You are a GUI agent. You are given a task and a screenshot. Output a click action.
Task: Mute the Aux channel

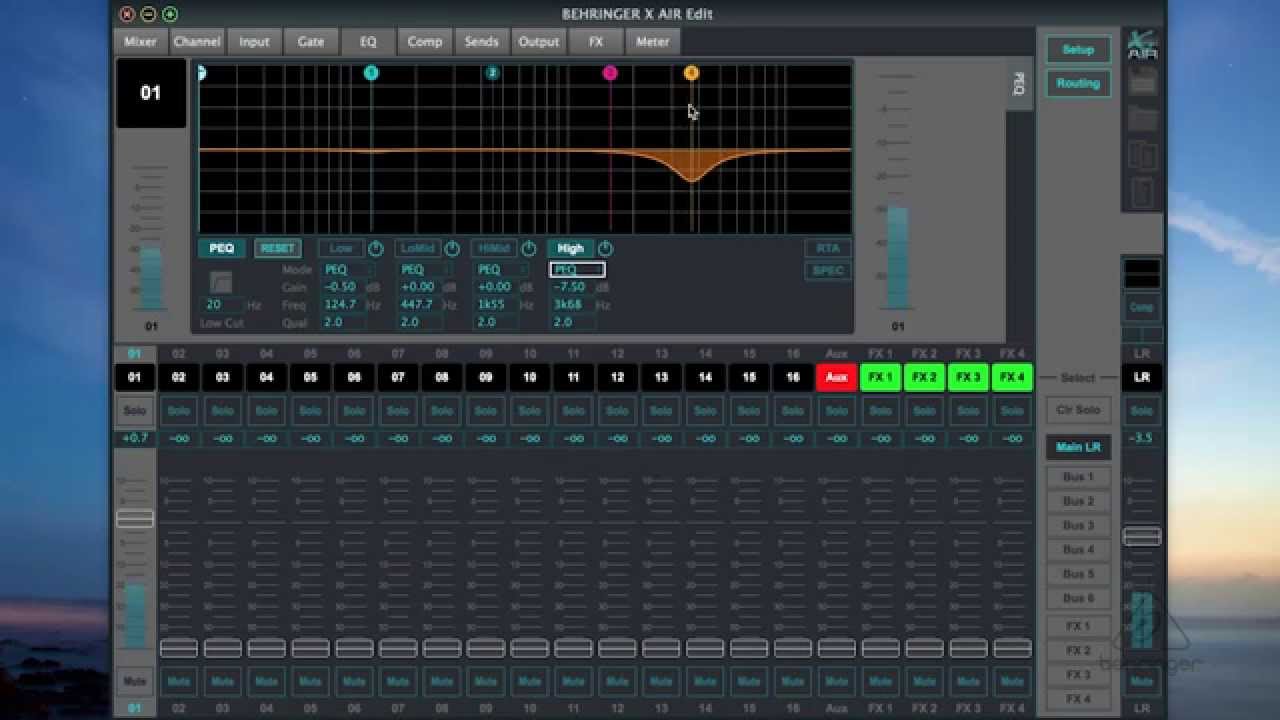pos(836,681)
